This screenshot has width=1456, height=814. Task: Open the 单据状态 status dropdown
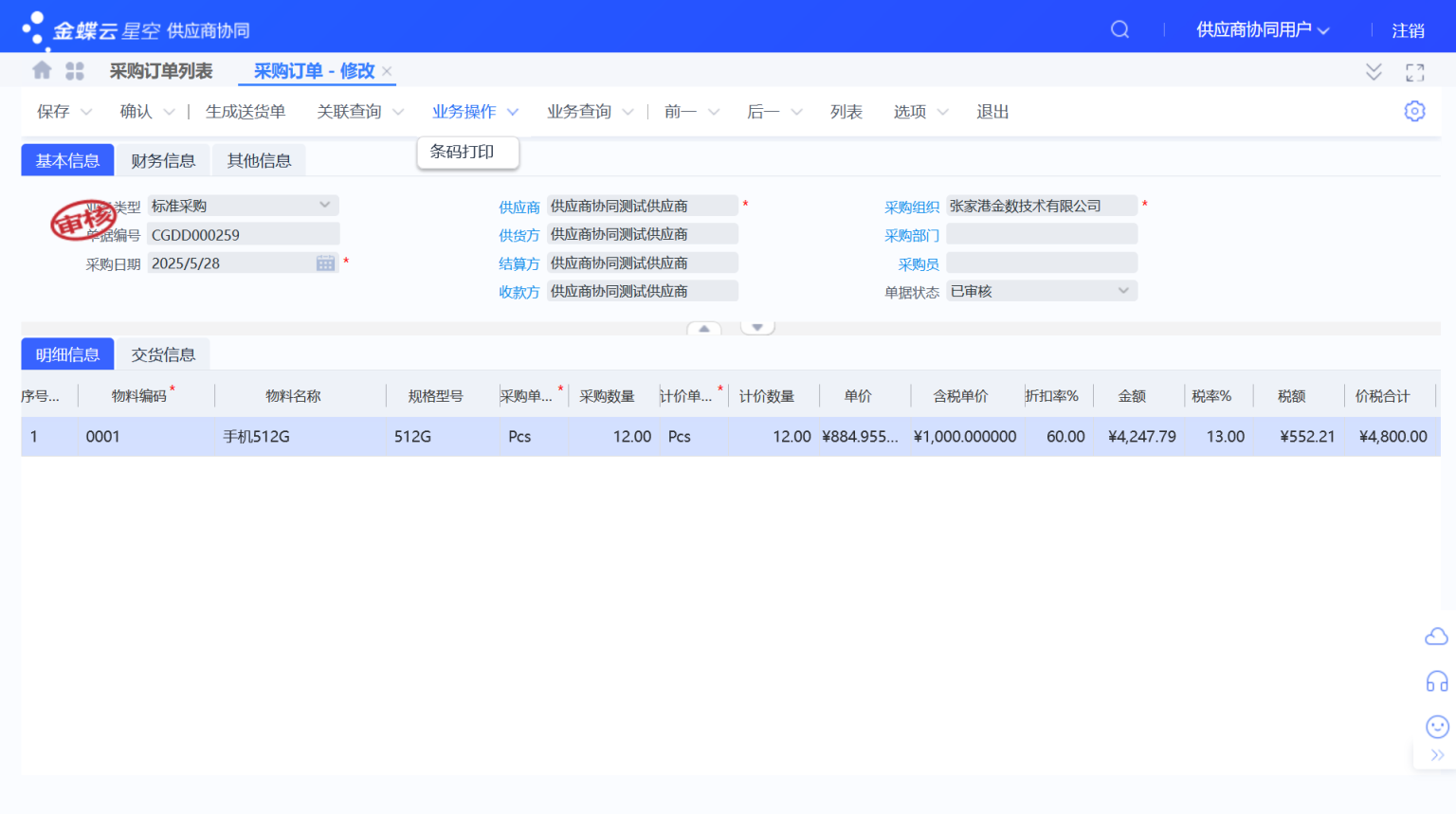(1122, 291)
